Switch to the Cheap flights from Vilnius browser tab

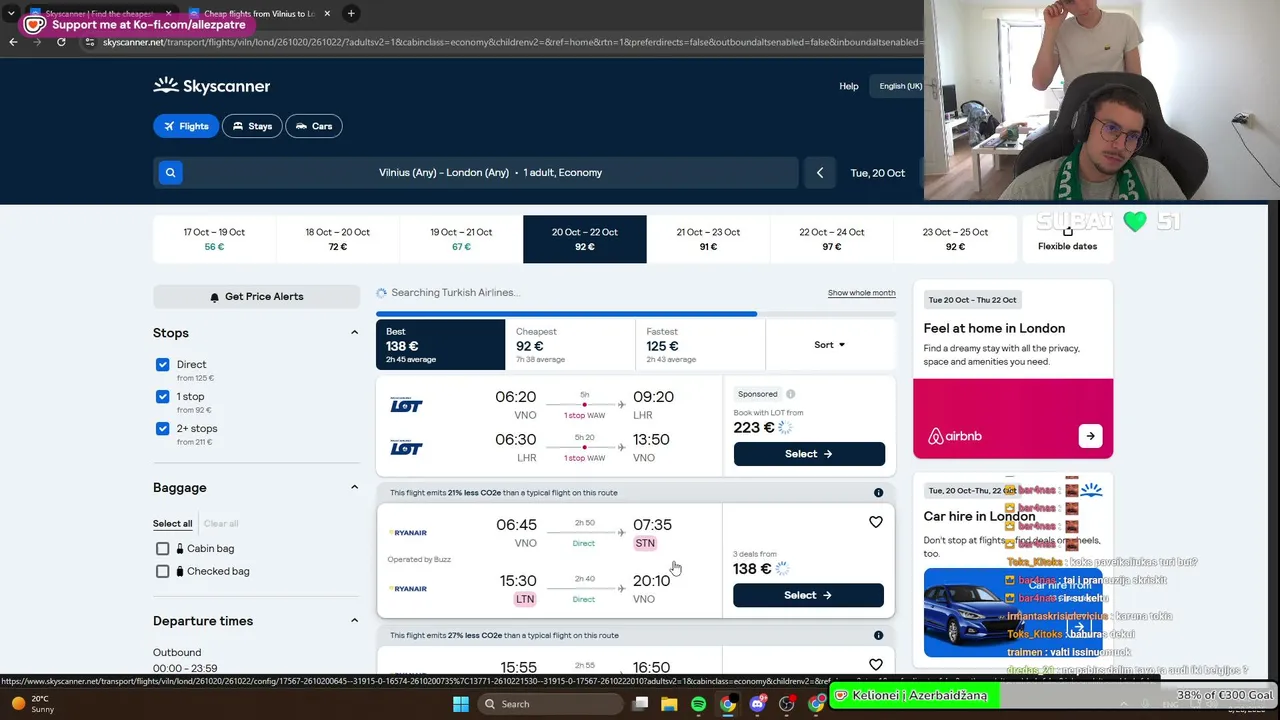tap(260, 14)
